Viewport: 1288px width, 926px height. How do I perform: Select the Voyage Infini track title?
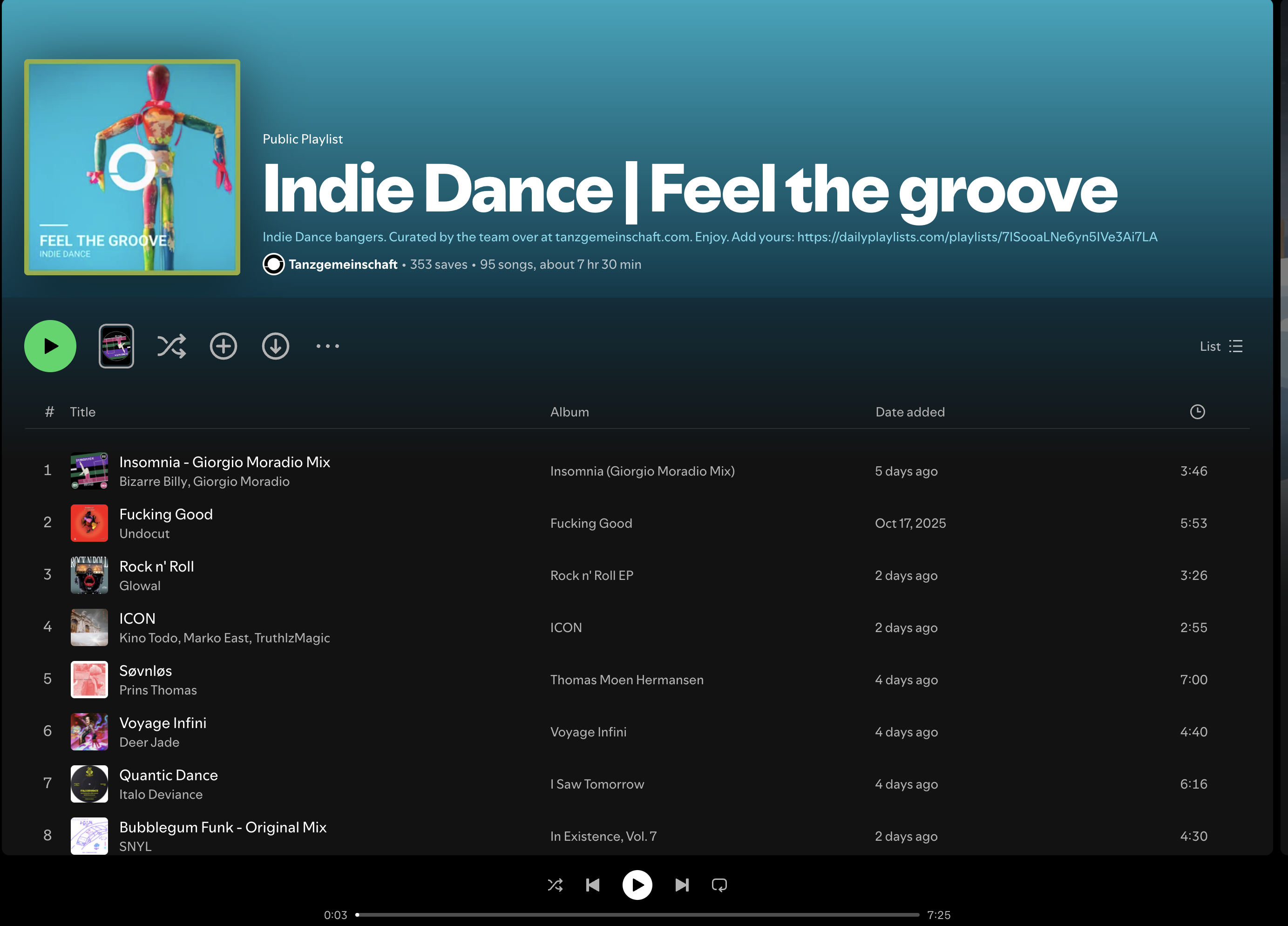[x=163, y=723]
